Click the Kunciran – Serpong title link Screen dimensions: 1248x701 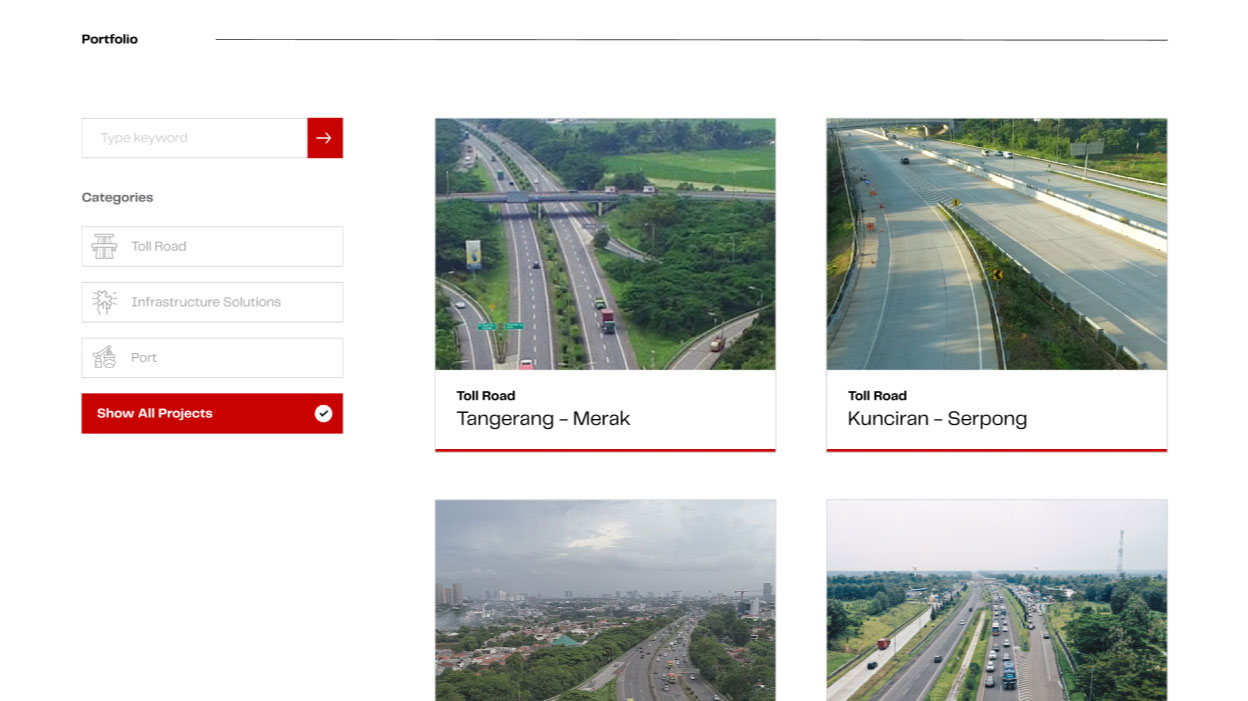click(937, 419)
